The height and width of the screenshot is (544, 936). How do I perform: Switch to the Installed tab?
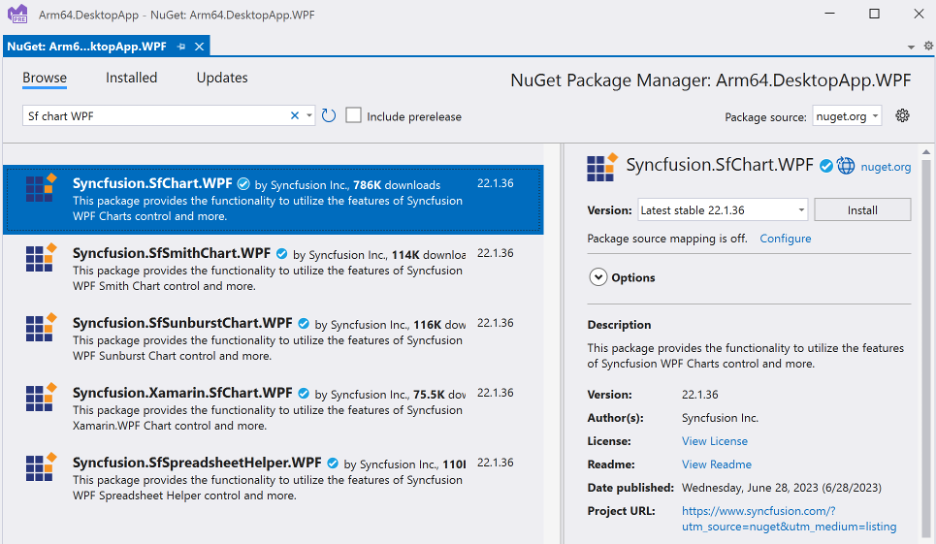(131, 78)
